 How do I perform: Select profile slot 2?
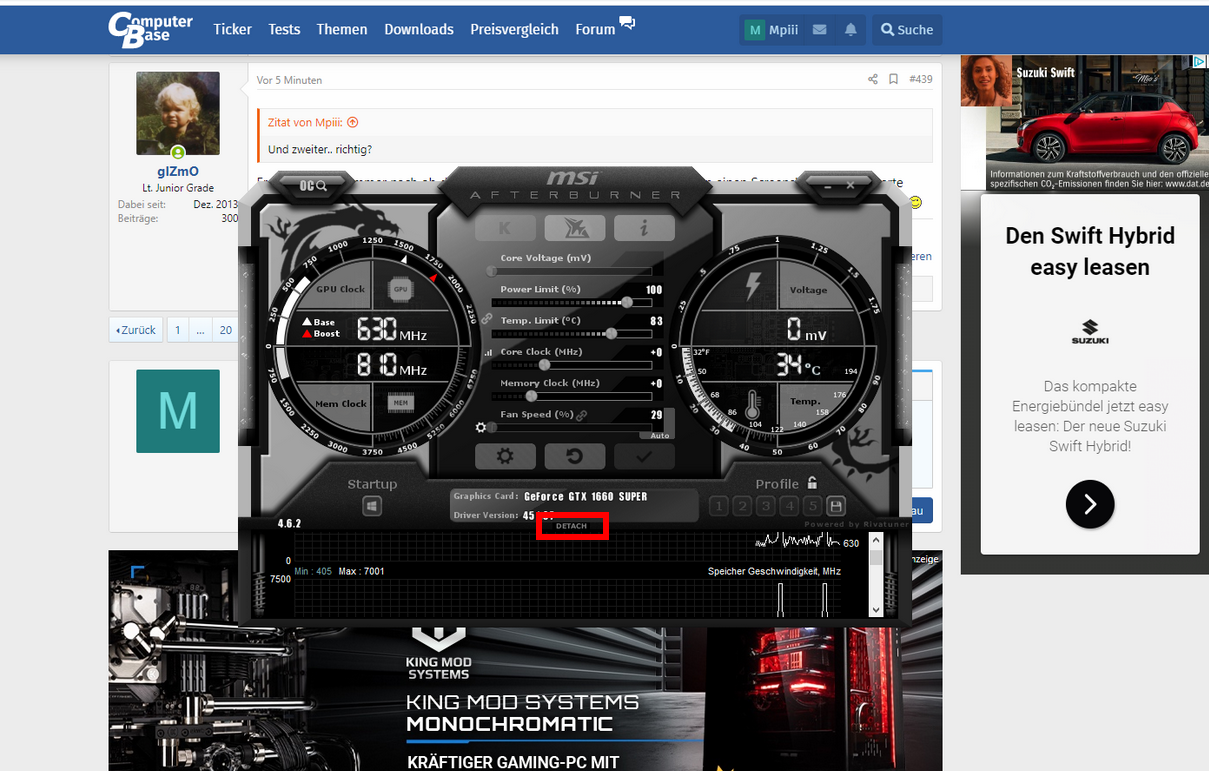coord(742,507)
